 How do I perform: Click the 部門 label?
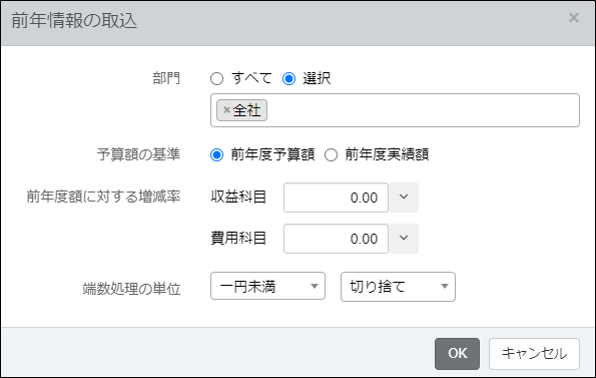click(166, 78)
